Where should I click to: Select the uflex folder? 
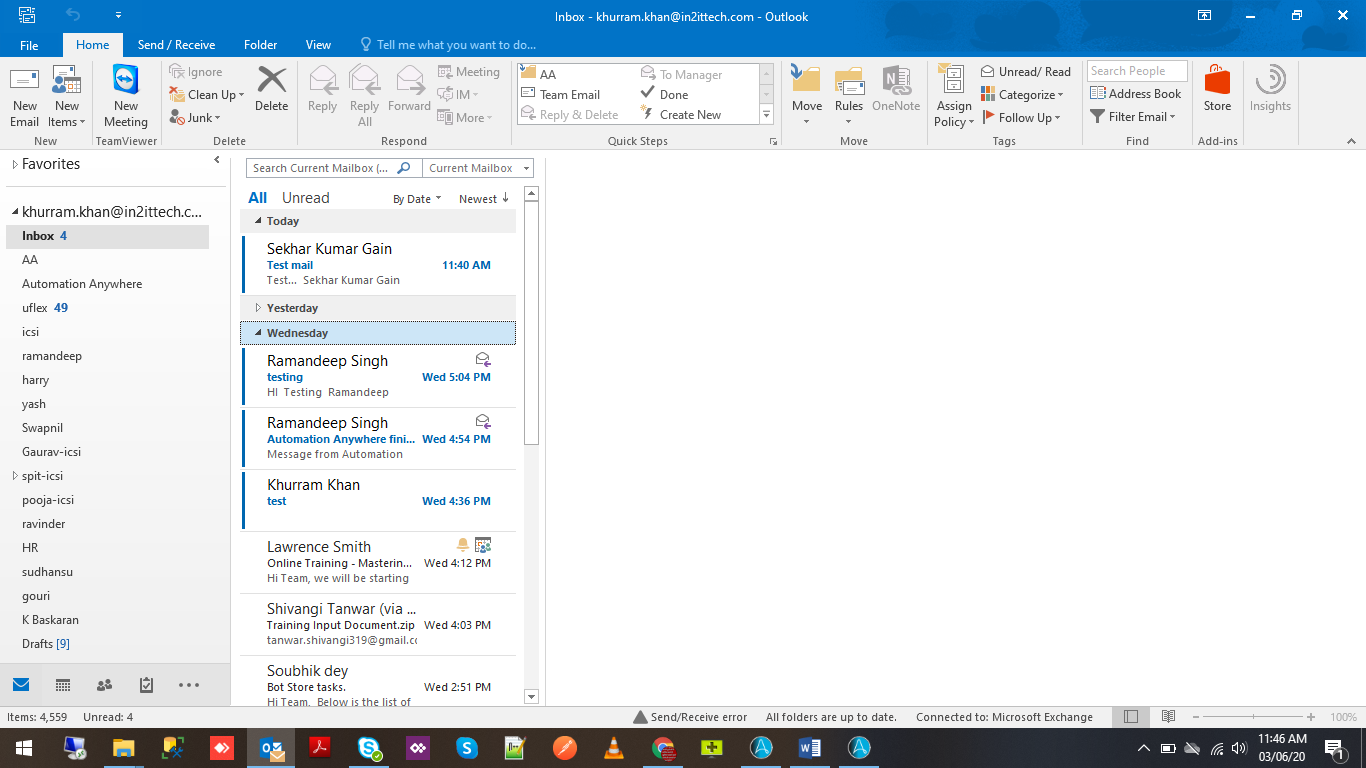pos(36,308)
